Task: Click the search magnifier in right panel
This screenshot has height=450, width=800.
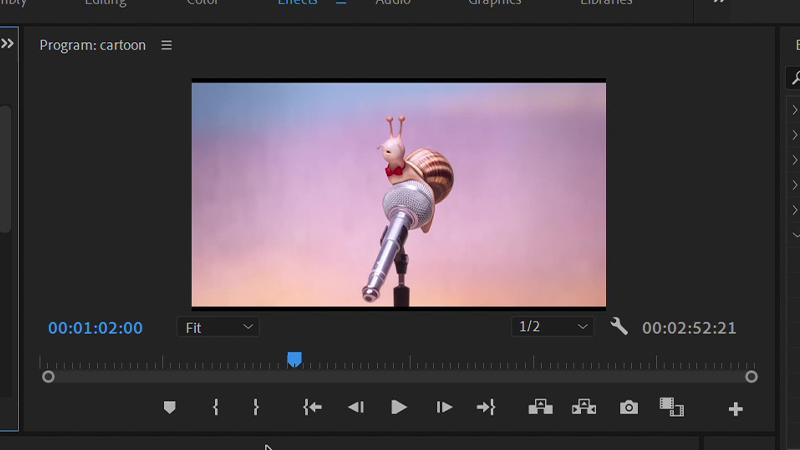Action: (x=795, y=78)
